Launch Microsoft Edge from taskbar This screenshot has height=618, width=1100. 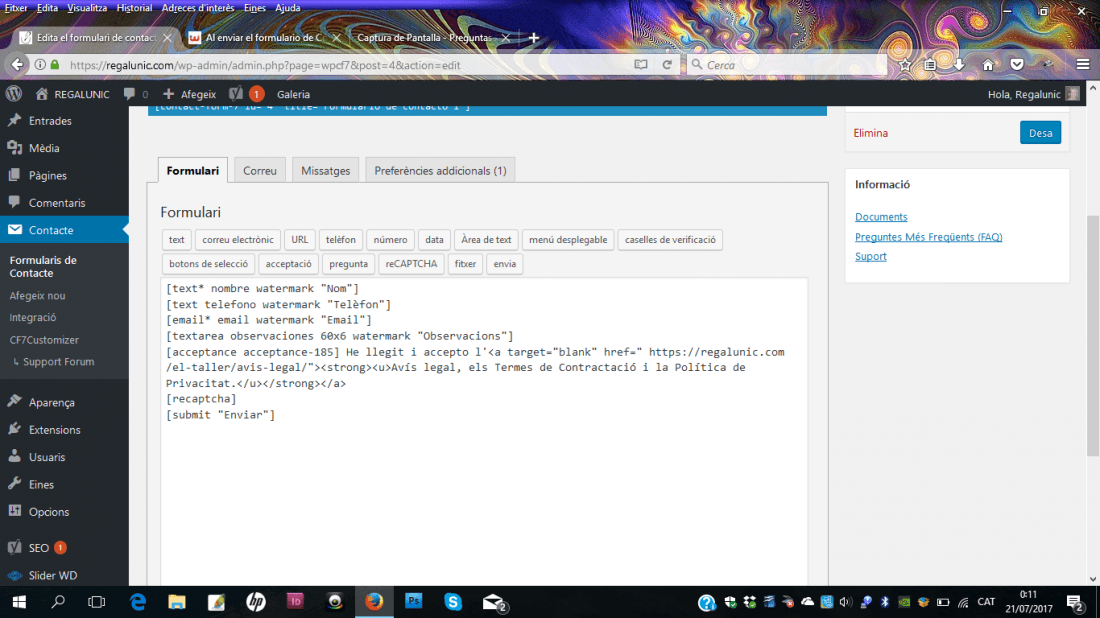[138, 602]
